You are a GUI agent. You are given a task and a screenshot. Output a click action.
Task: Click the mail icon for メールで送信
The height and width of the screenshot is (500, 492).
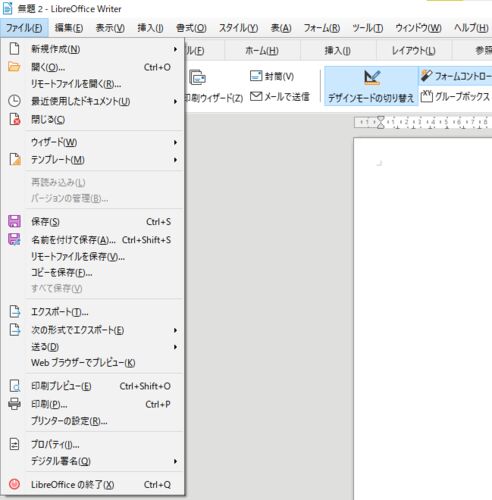click(x=256, y=97)
